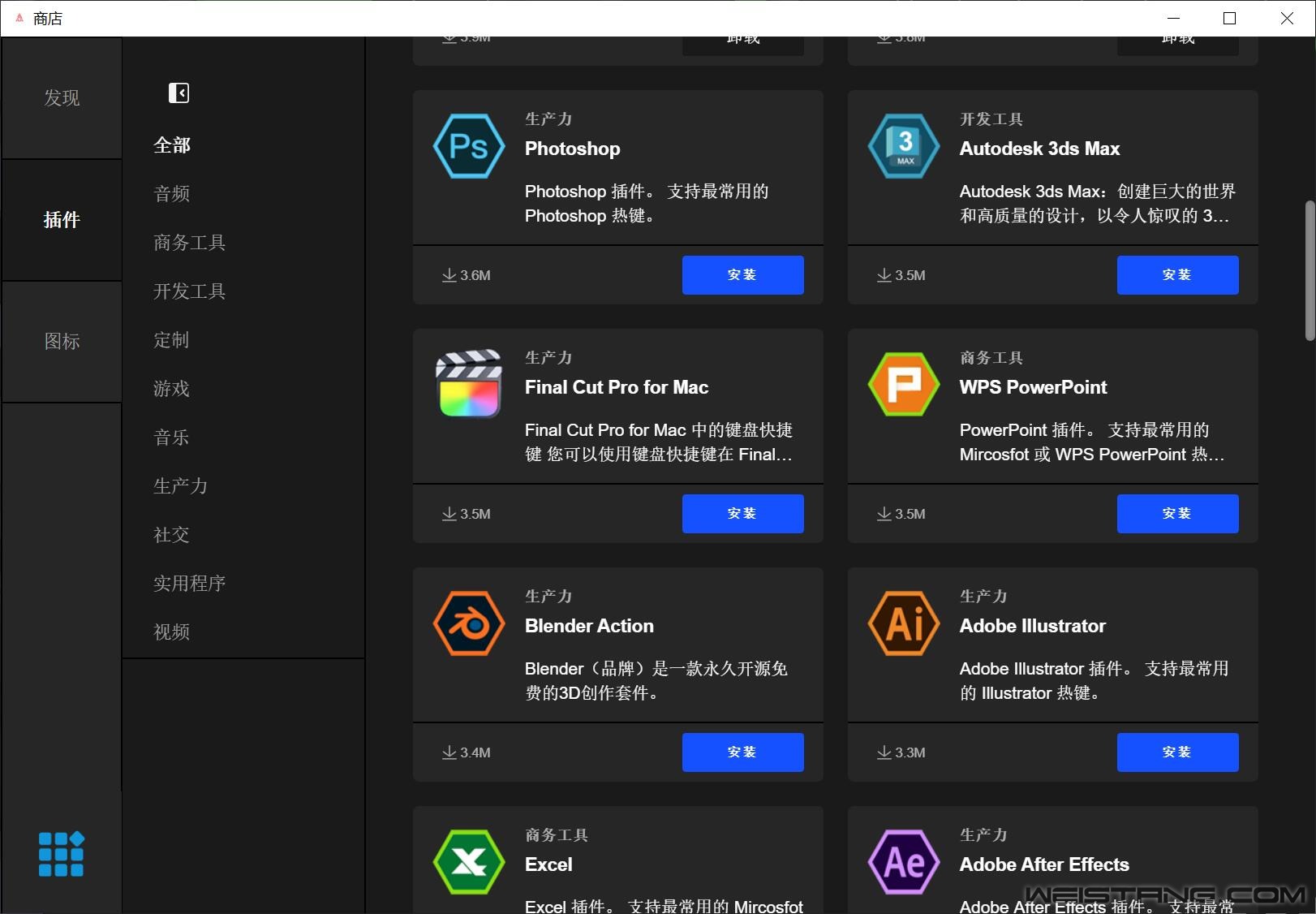Select the 商务工具 category
This screenshot has width=1316, height=914.
pyautogui.click(x=190, y=243)
